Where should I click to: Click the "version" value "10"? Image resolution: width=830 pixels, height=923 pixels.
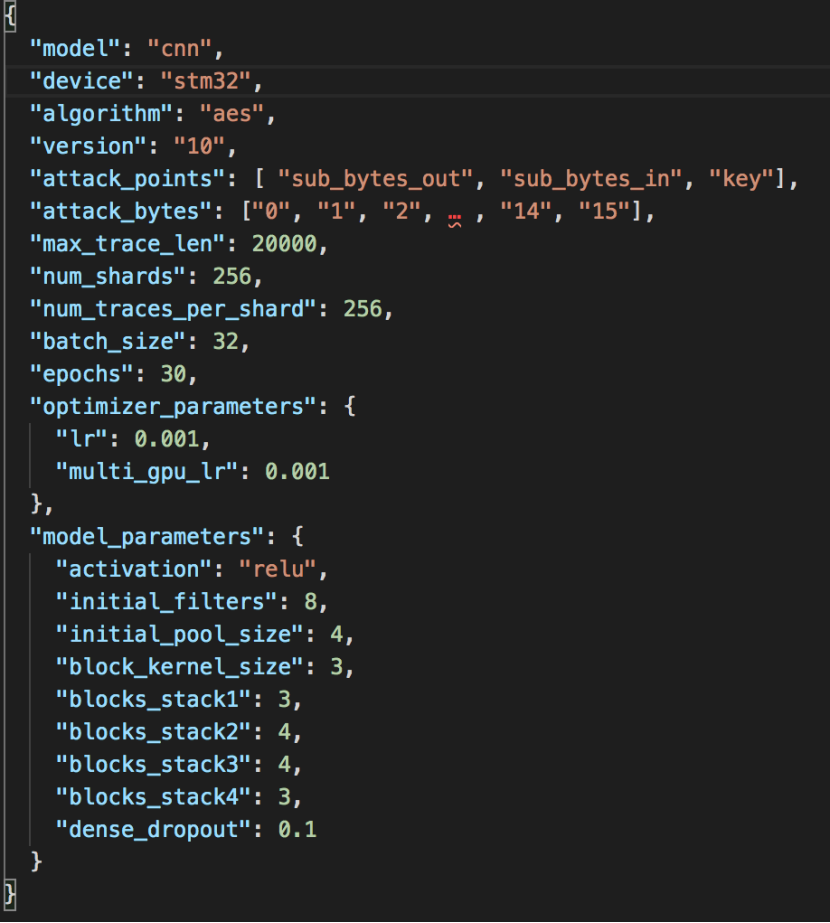tap(199, 147)
